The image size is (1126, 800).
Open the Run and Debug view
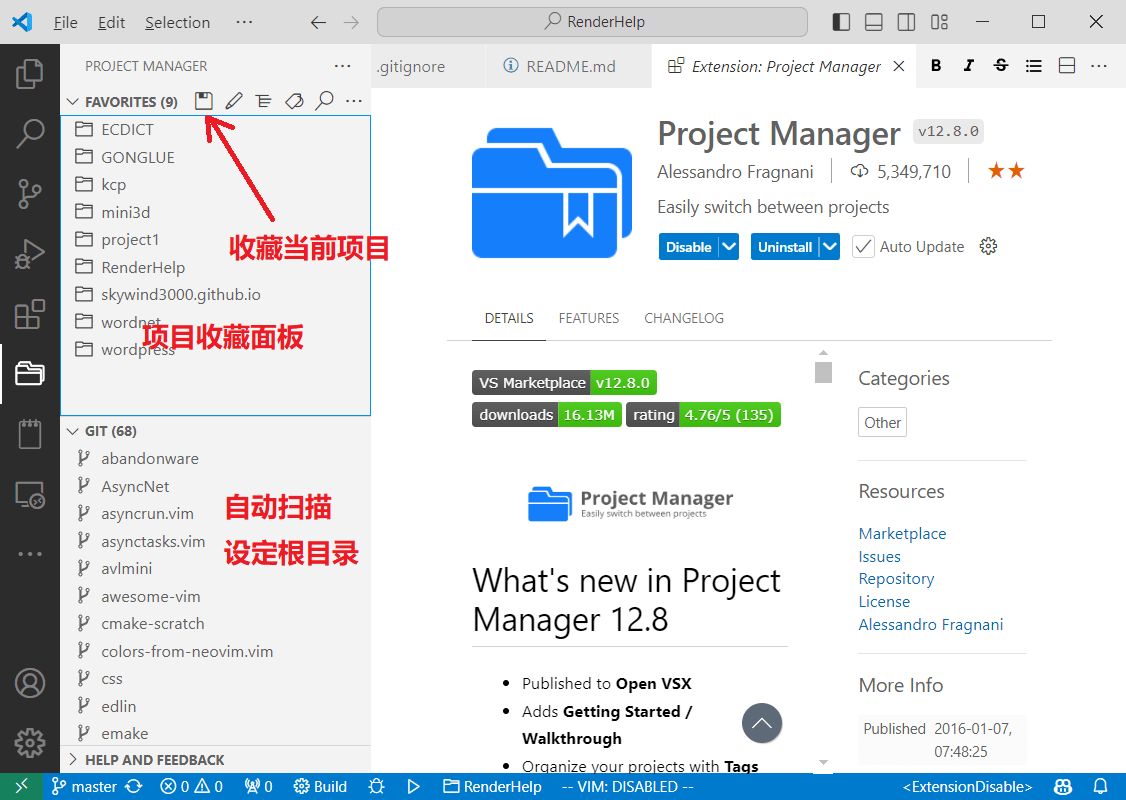(x=29, y=254)
